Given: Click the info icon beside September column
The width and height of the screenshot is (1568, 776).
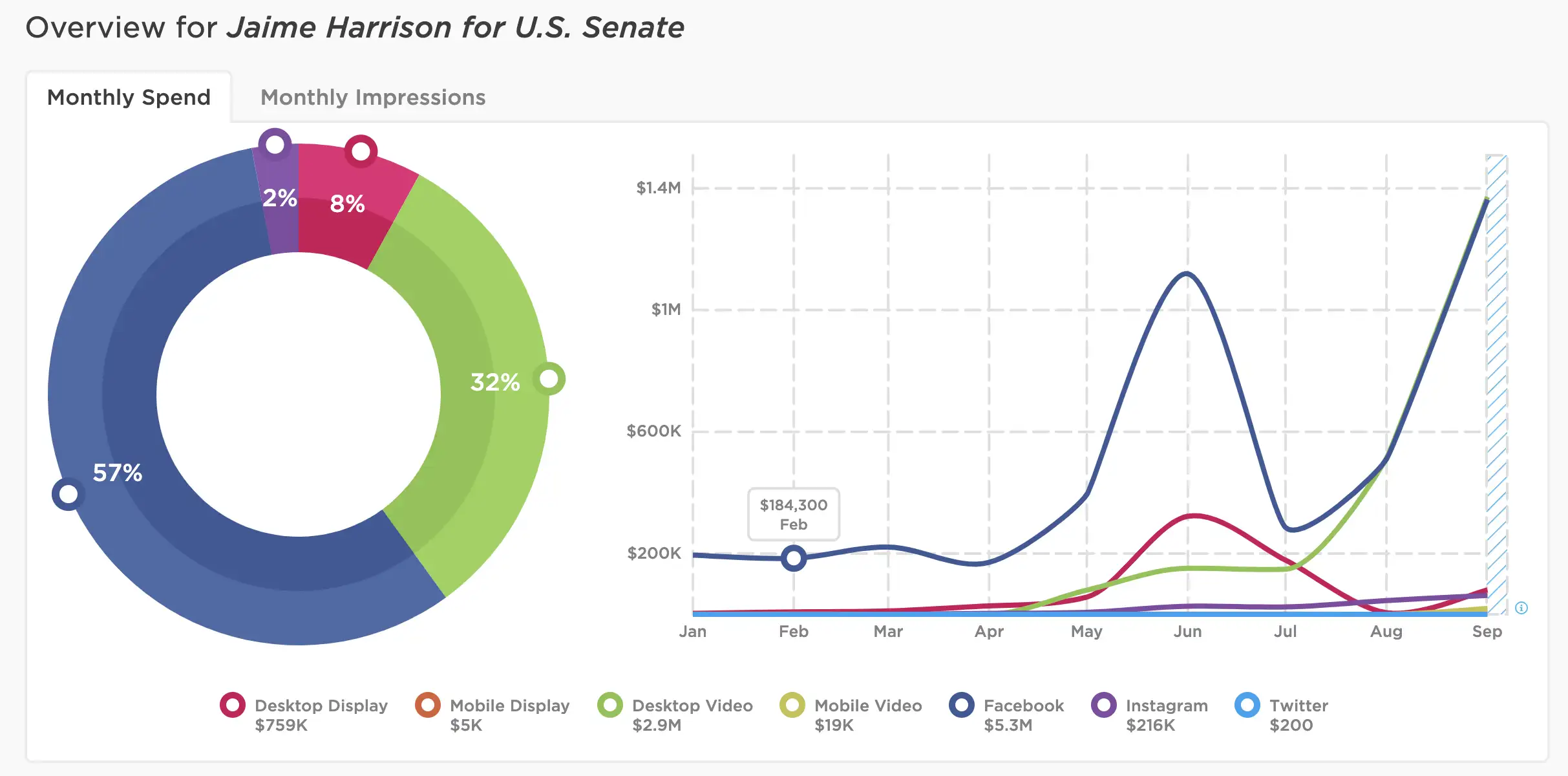Looking at the screenshot, I should pos(1521,608).
